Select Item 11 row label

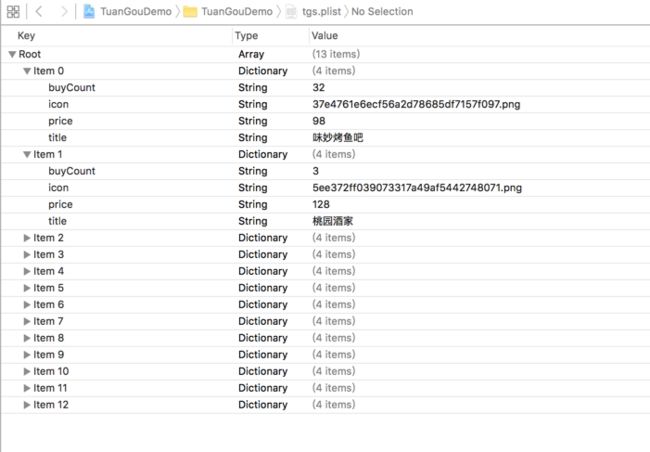[x=50, y=388]
